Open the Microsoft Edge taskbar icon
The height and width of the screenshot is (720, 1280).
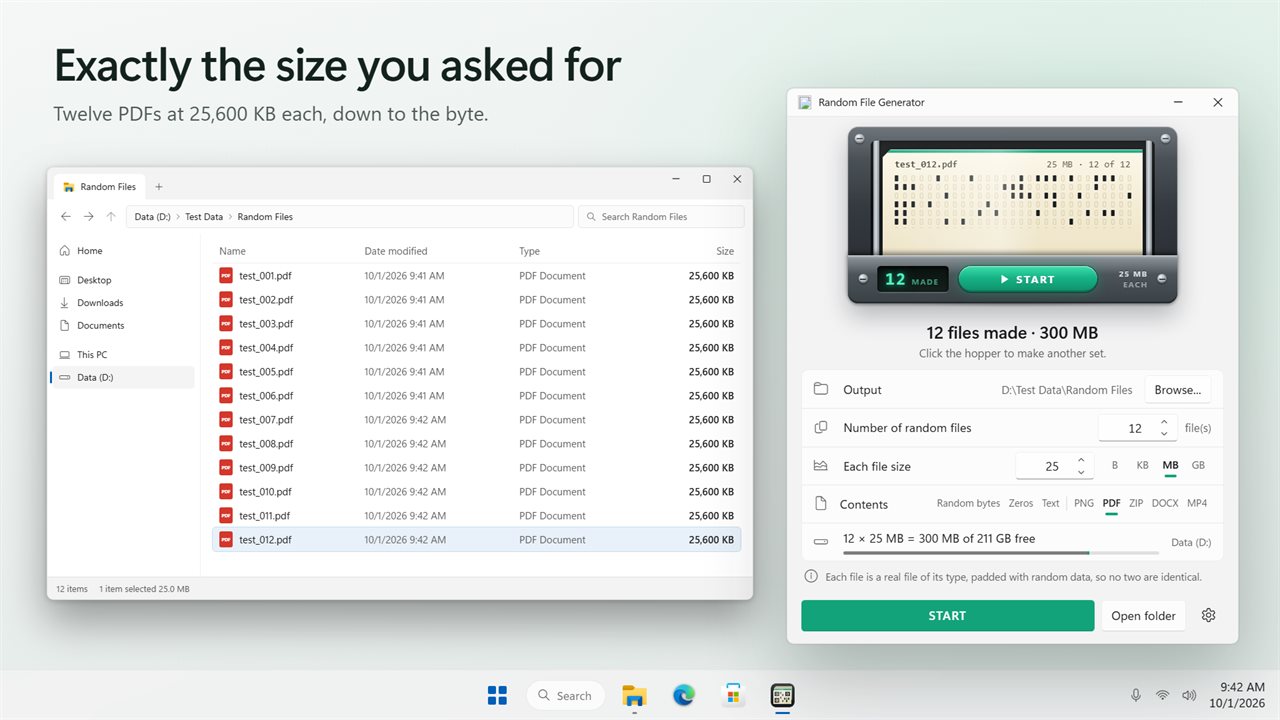click(684, 695)
